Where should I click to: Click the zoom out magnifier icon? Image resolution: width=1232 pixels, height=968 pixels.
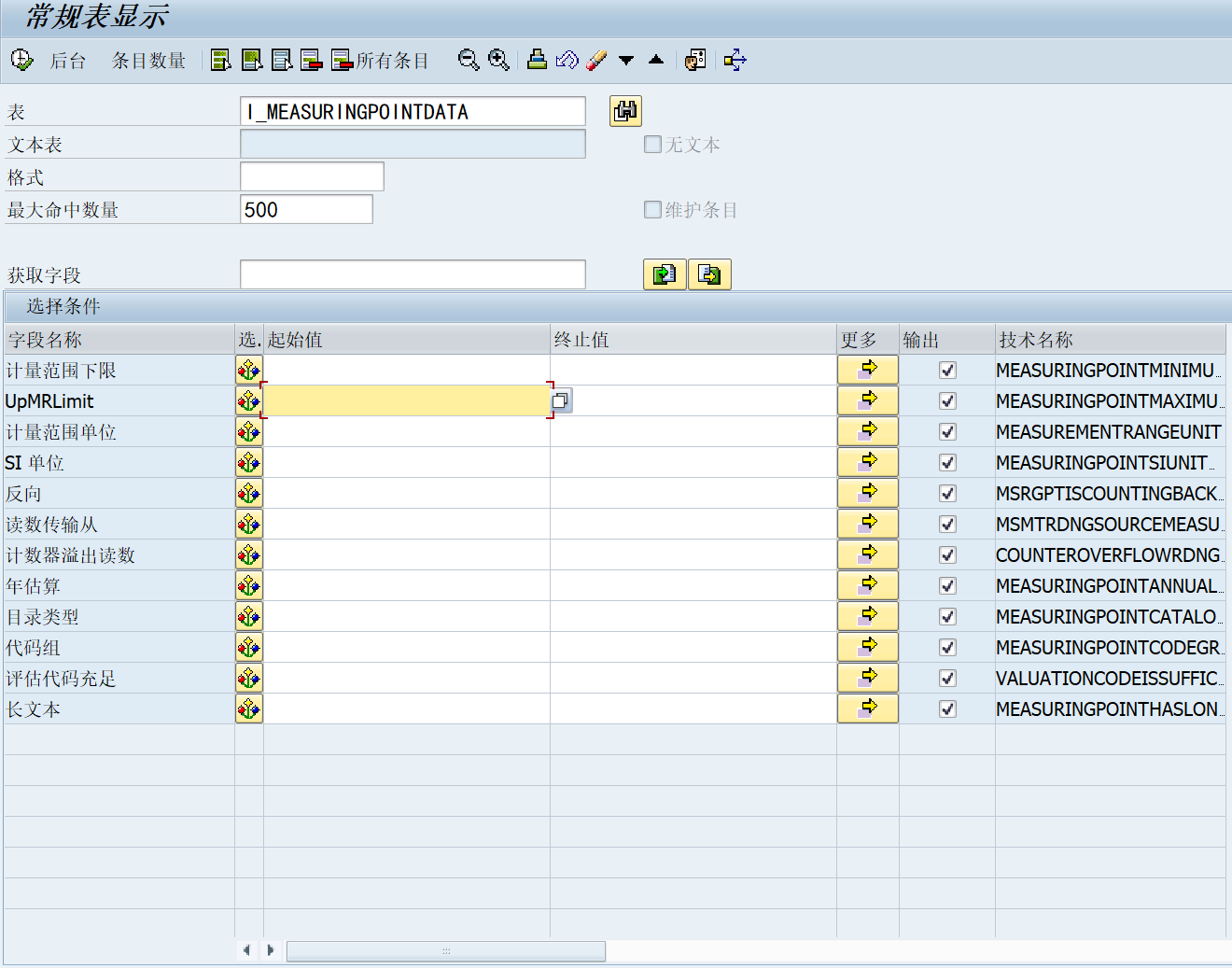pyautogui.click(x=469, y=61)
